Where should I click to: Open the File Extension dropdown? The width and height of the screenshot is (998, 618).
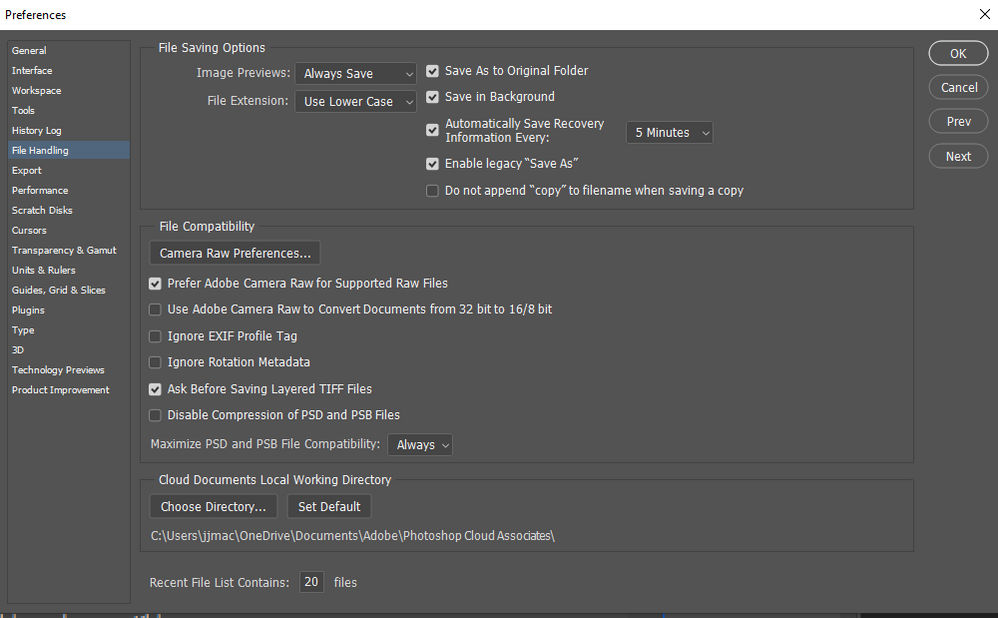pos(355,101)
